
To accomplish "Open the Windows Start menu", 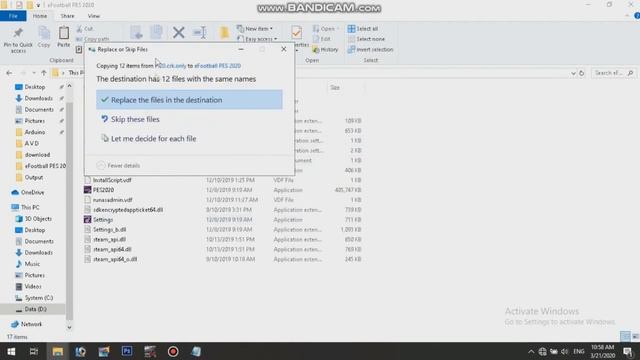I will (x=11, y=351).
